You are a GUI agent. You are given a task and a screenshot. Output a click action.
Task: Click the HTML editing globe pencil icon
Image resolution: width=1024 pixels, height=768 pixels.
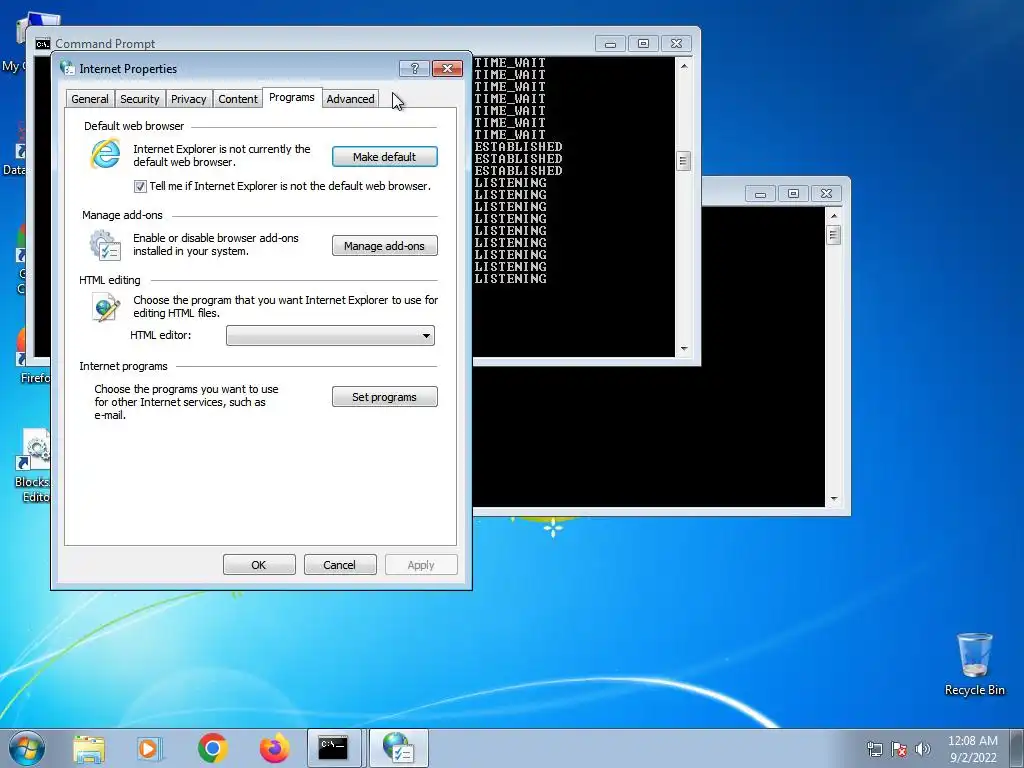point(106,307)
